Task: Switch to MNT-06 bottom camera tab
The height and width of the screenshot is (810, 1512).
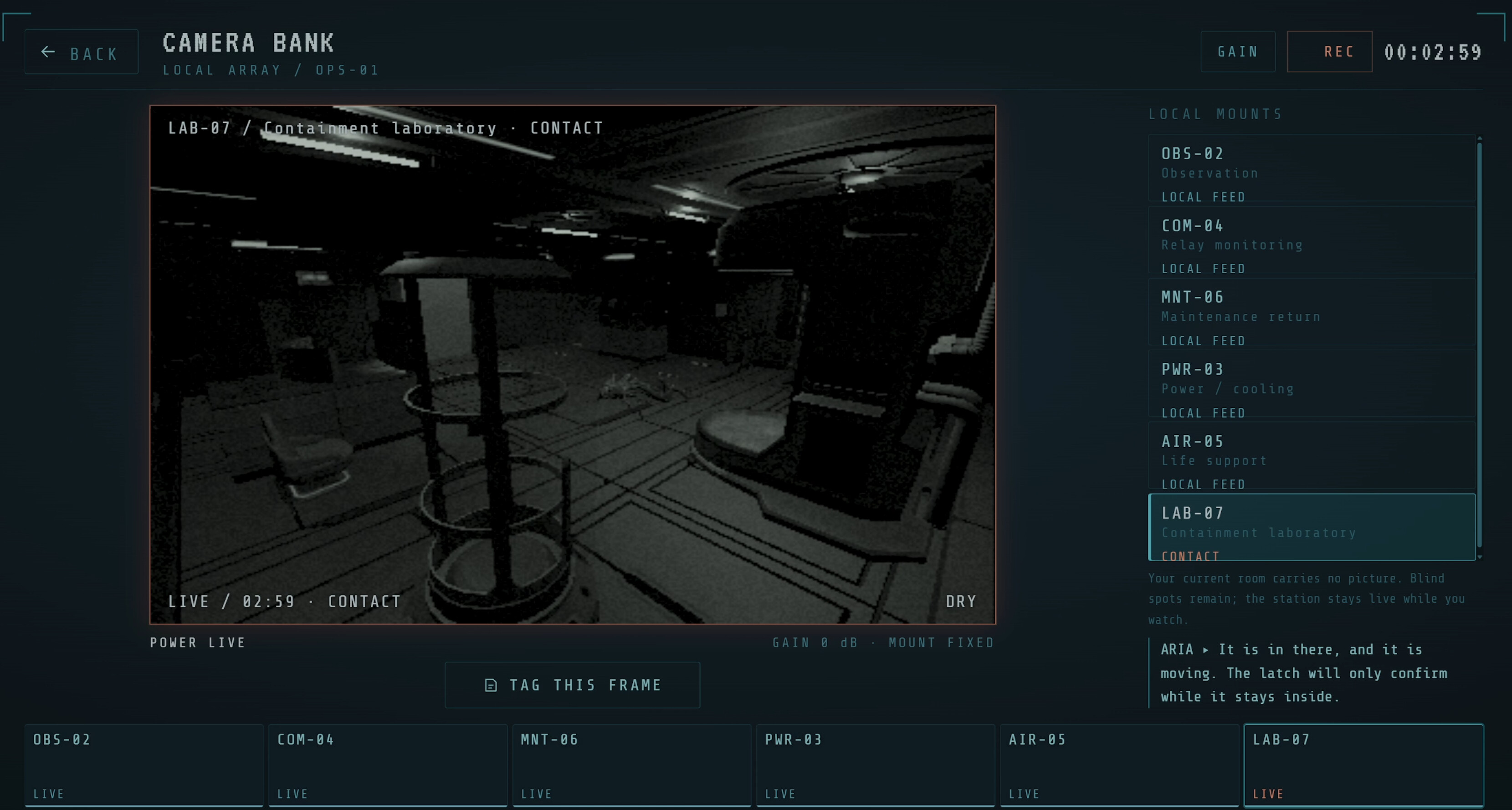Action: pyautogui.click(x=631, y=765)
